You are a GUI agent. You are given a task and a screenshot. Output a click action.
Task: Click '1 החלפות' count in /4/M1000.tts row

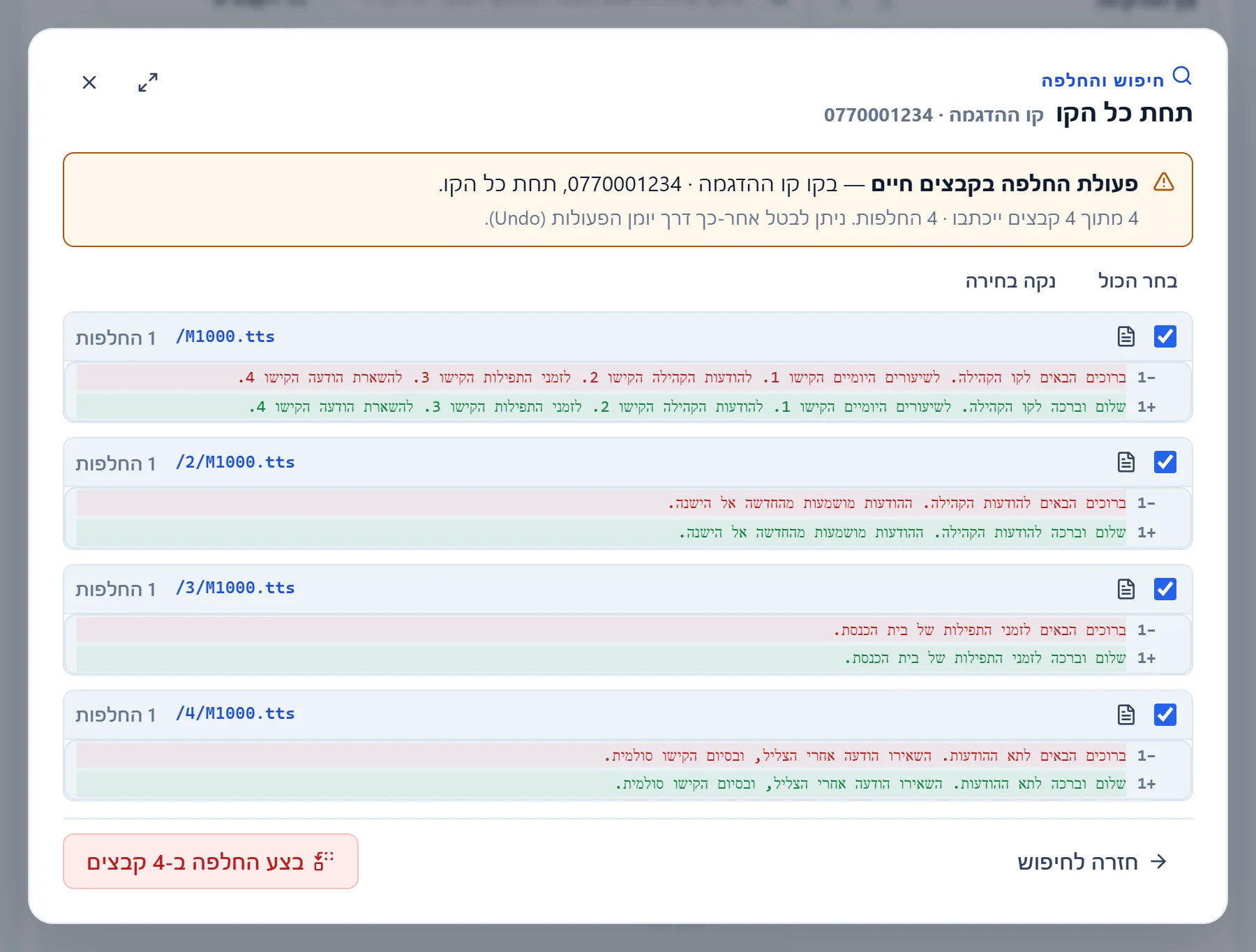coord(116,715)
